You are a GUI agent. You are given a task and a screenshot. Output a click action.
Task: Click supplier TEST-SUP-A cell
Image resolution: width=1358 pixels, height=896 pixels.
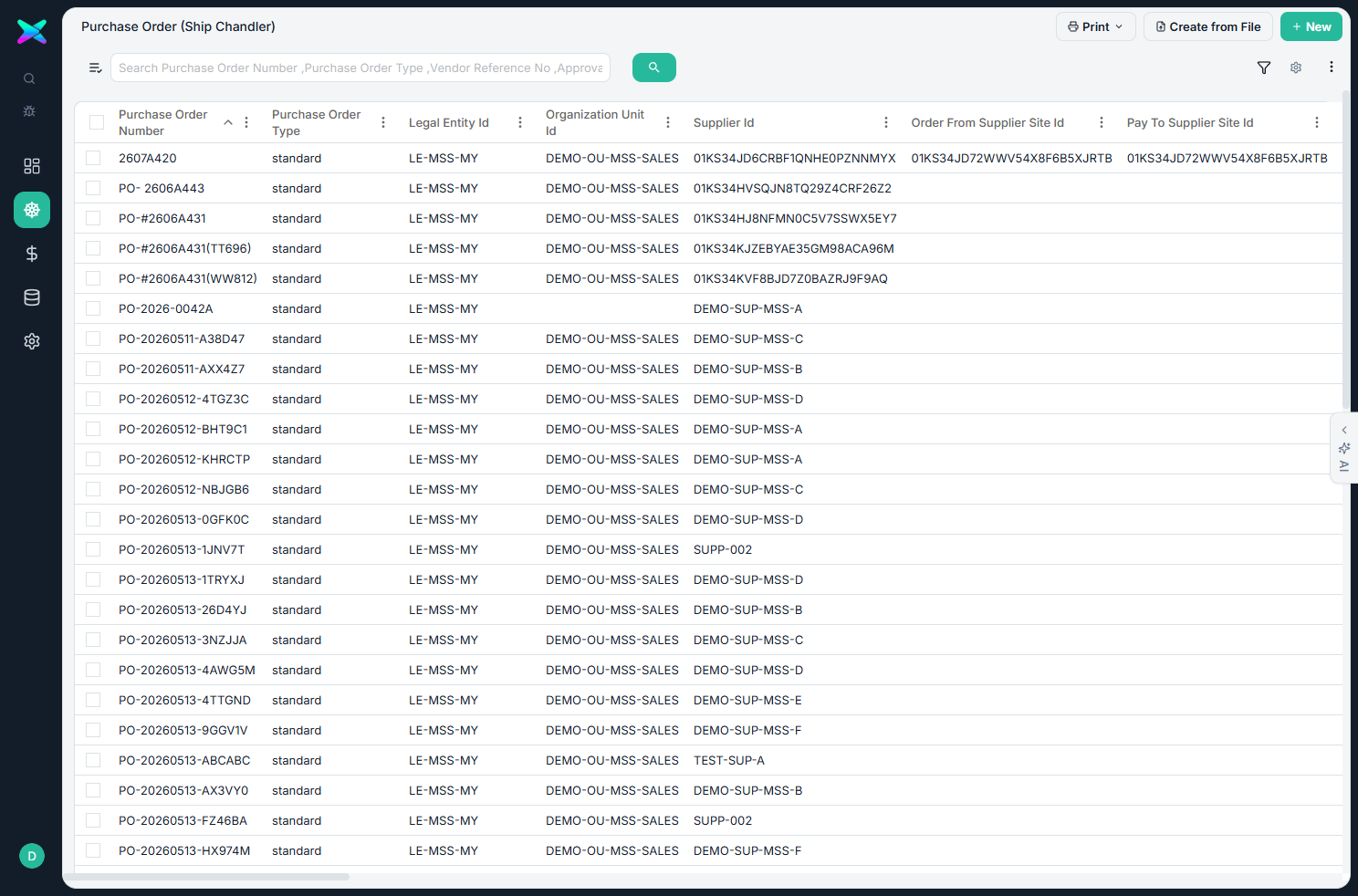(729, 760)
